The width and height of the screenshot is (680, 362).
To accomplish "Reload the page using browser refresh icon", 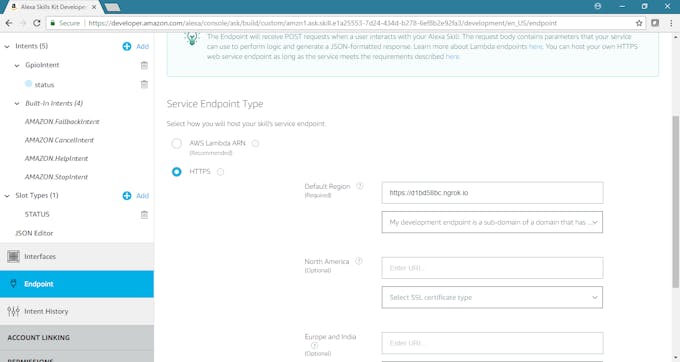I will (37, 23).
